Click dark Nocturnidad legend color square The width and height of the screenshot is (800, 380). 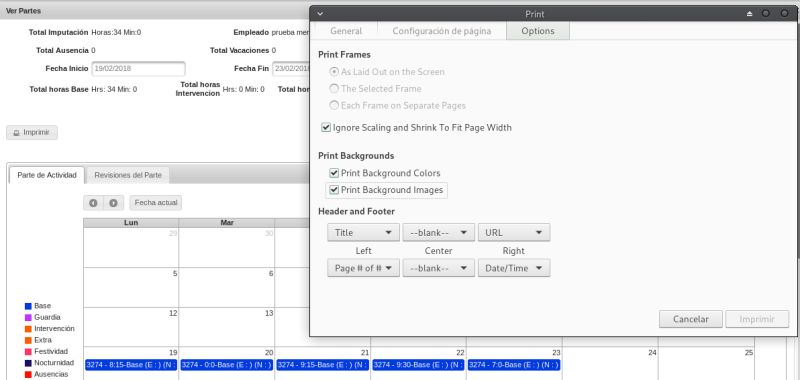(29, 363)
